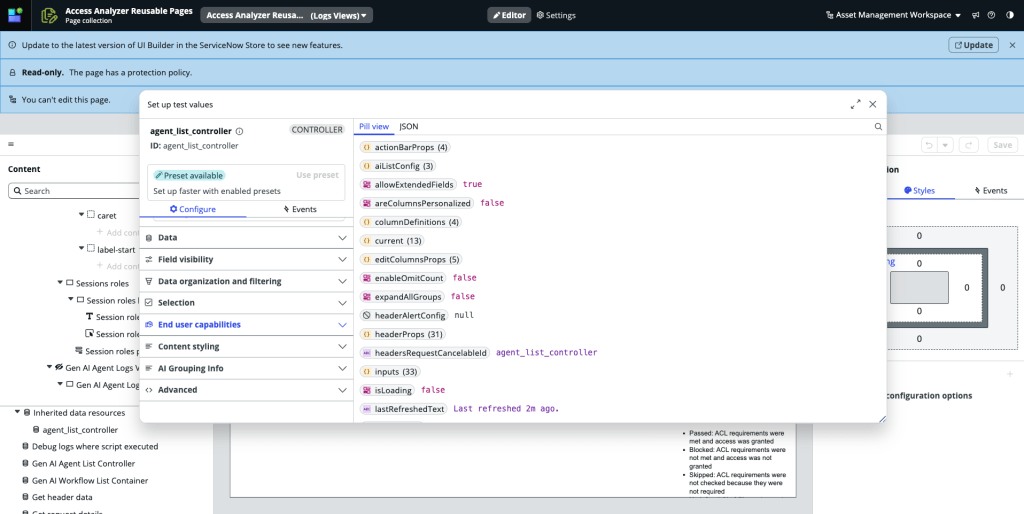Select Debug logs where script executed

pos(95,447)
